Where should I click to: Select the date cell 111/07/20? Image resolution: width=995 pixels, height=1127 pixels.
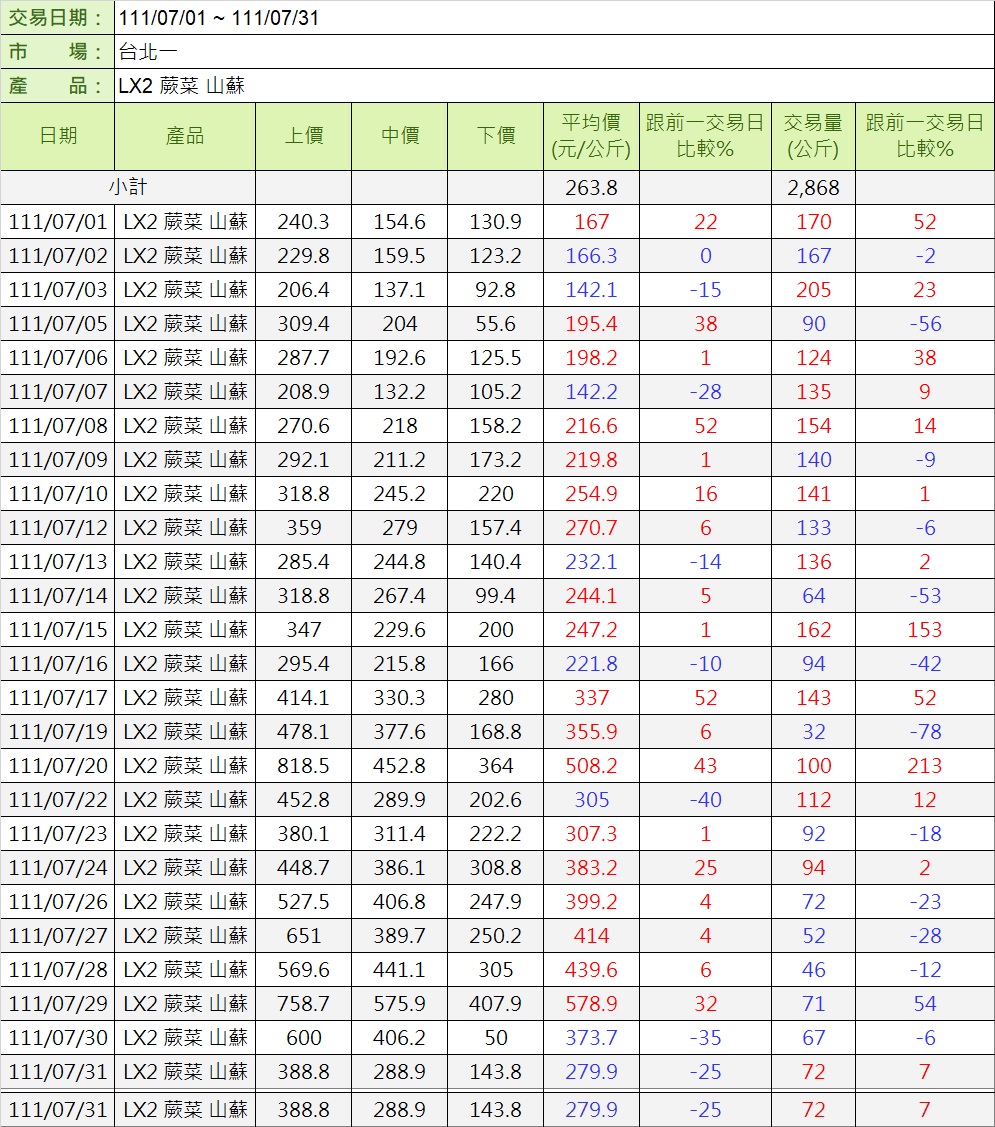point(58,766)
